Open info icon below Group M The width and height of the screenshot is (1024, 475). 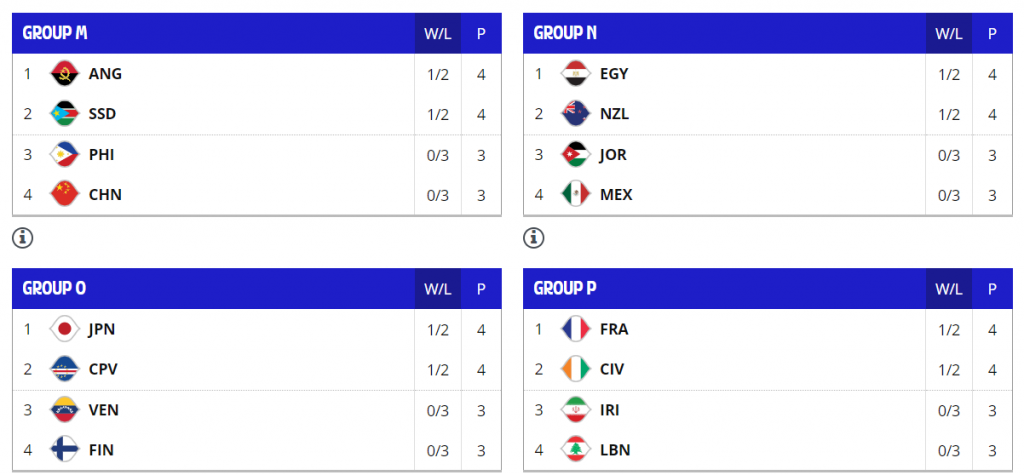click(22, 238)
